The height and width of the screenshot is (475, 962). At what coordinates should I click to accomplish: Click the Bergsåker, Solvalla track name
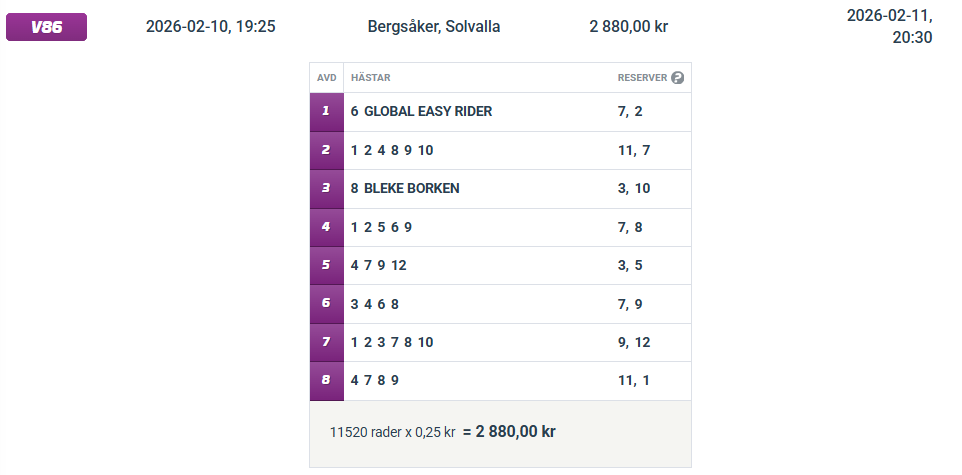click(434, 27)
